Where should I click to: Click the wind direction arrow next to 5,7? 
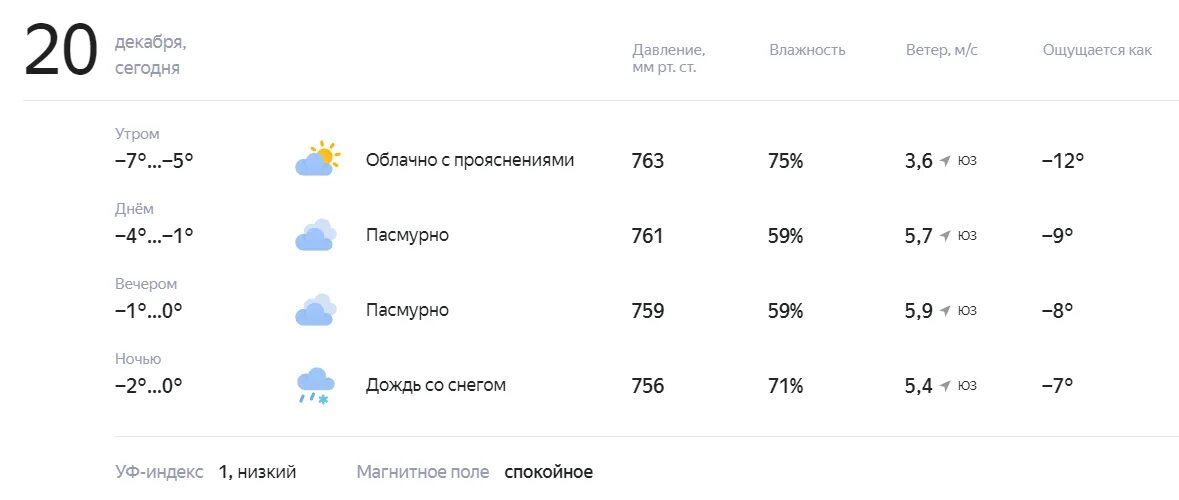pyautogui.click(x=946, y=236)
